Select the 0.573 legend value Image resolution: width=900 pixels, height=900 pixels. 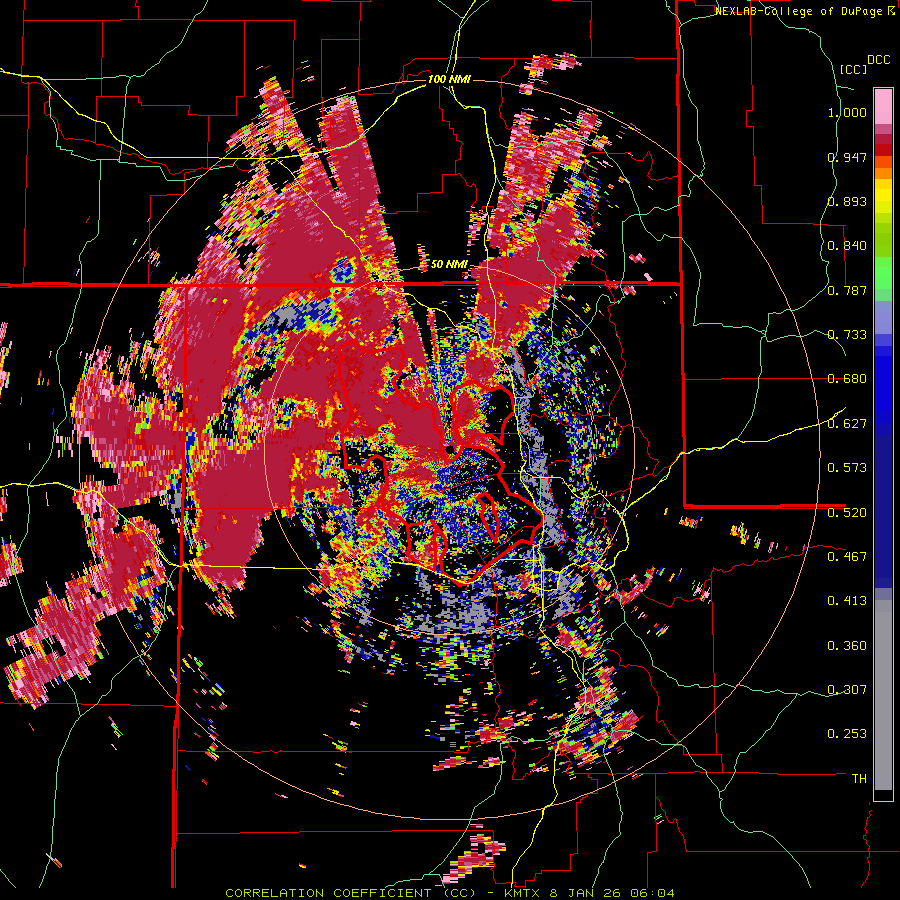pos(847,468)
